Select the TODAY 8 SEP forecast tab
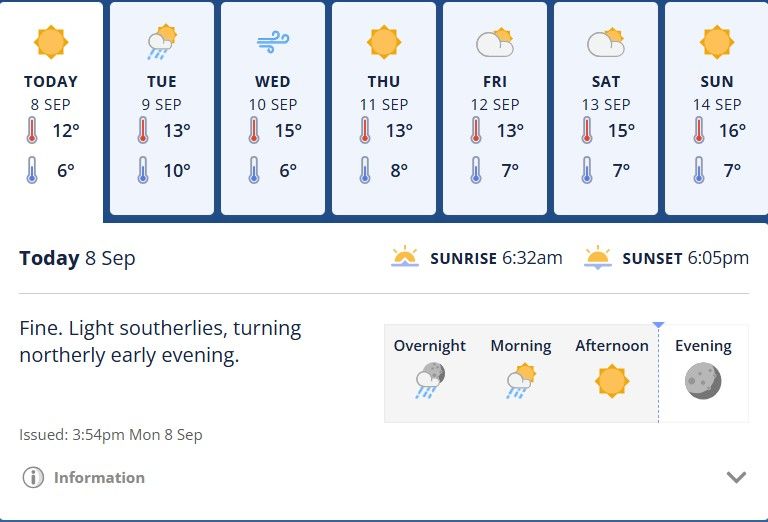Screen dimensions: 768x522 point(51,112)
